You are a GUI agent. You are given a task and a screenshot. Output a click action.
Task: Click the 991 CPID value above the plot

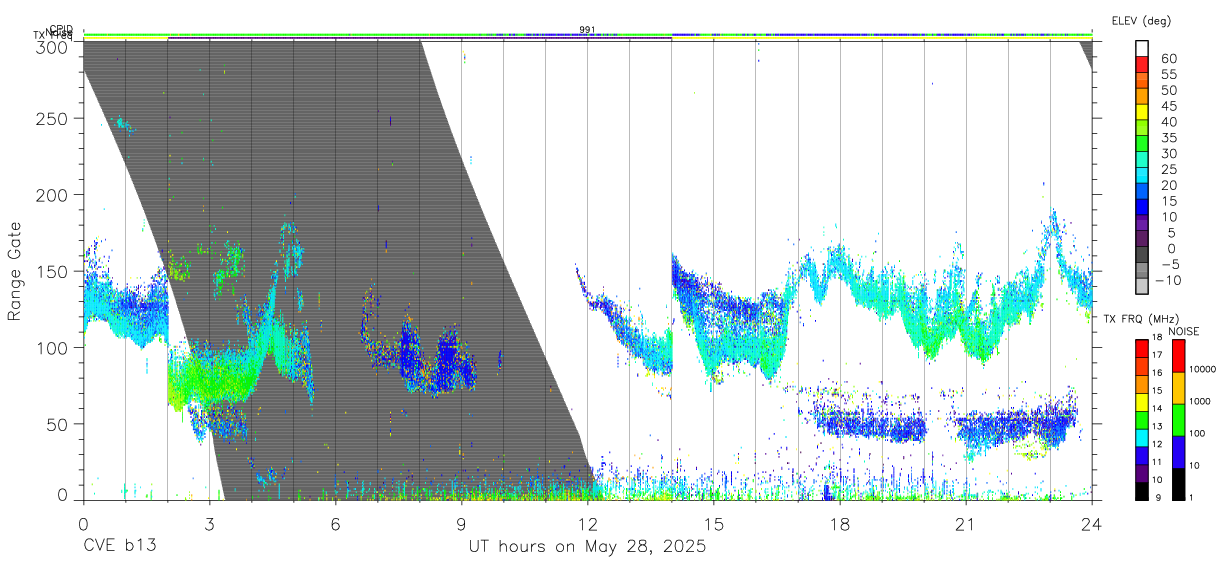[587, 30]
